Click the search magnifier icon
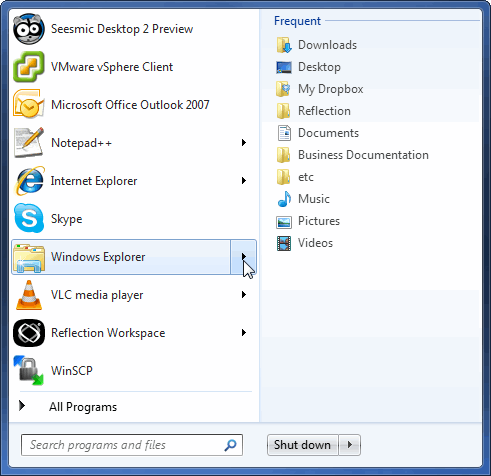The image size is (491, 476). 230,445
